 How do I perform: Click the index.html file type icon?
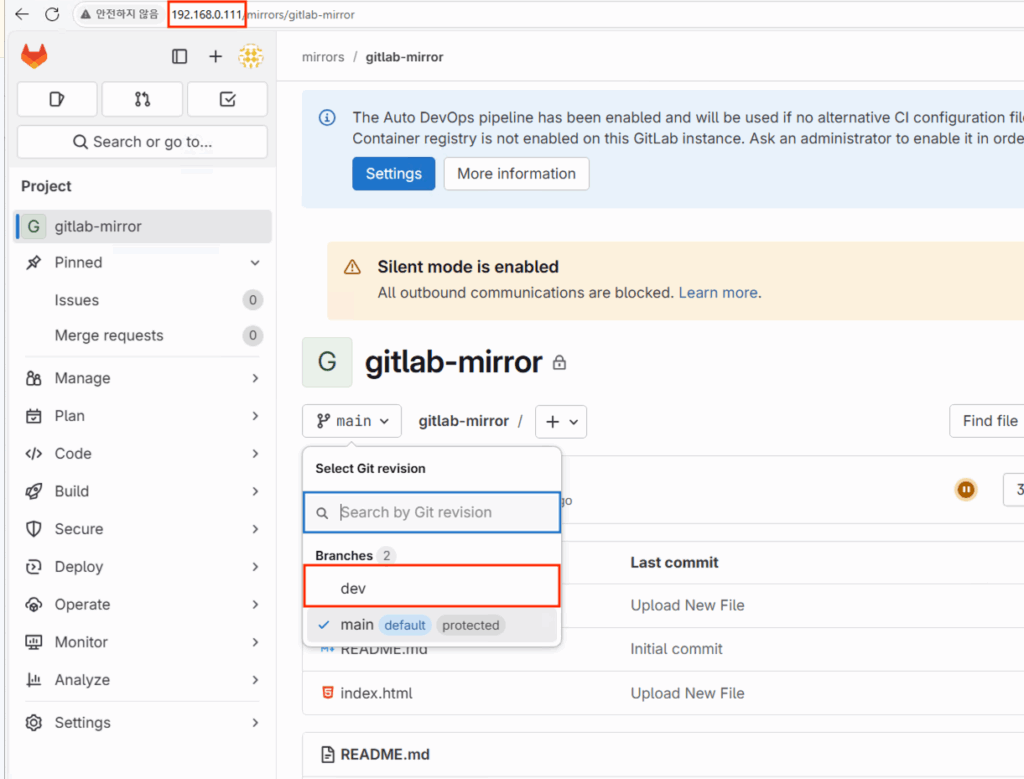pos(328,693)
